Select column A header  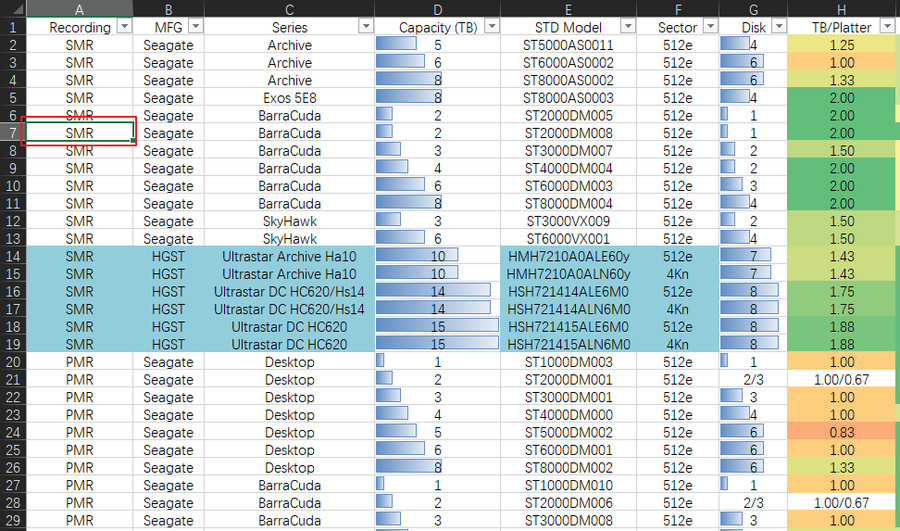(x=80, y=9)
